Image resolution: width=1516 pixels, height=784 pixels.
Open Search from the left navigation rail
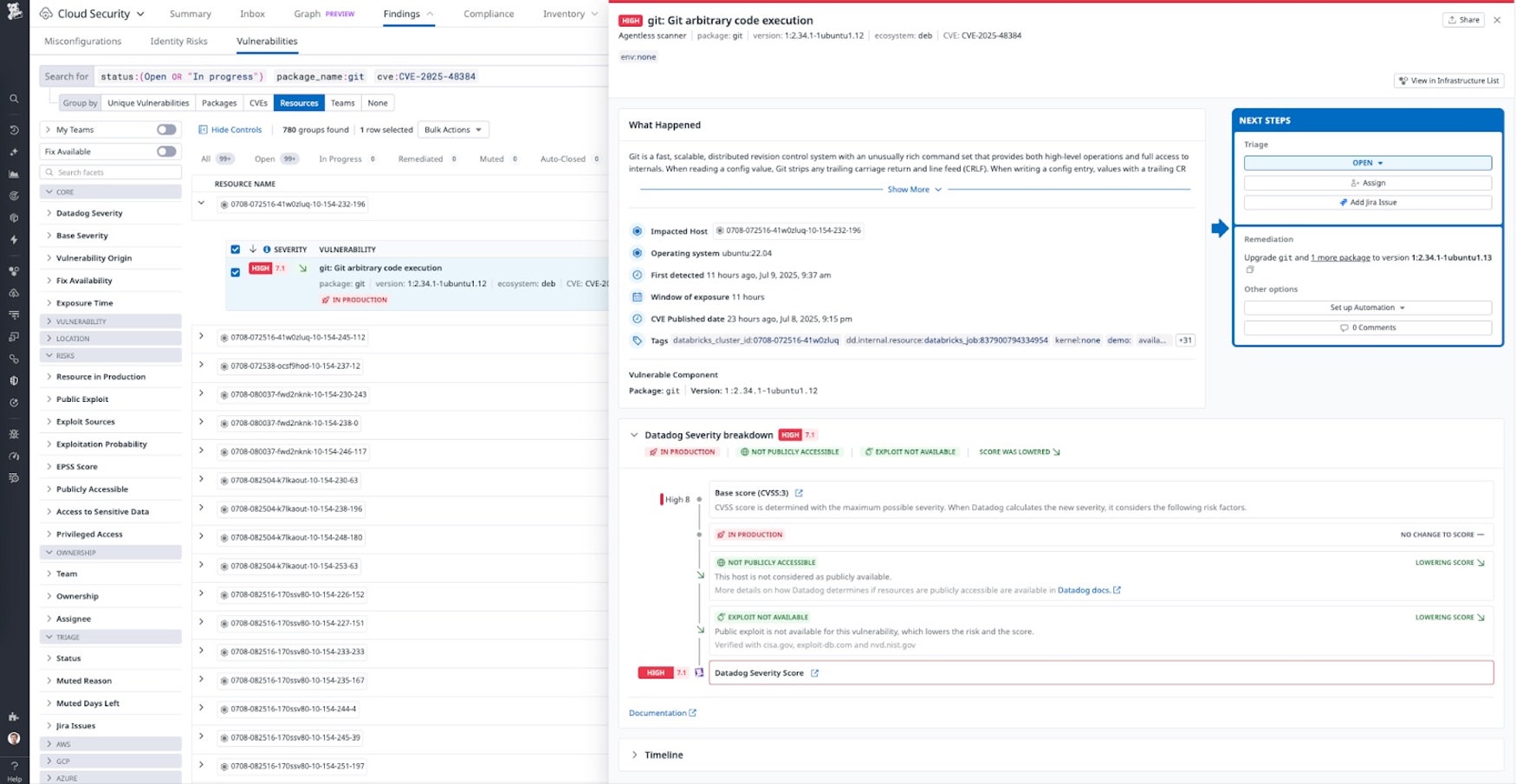point(14,98)
